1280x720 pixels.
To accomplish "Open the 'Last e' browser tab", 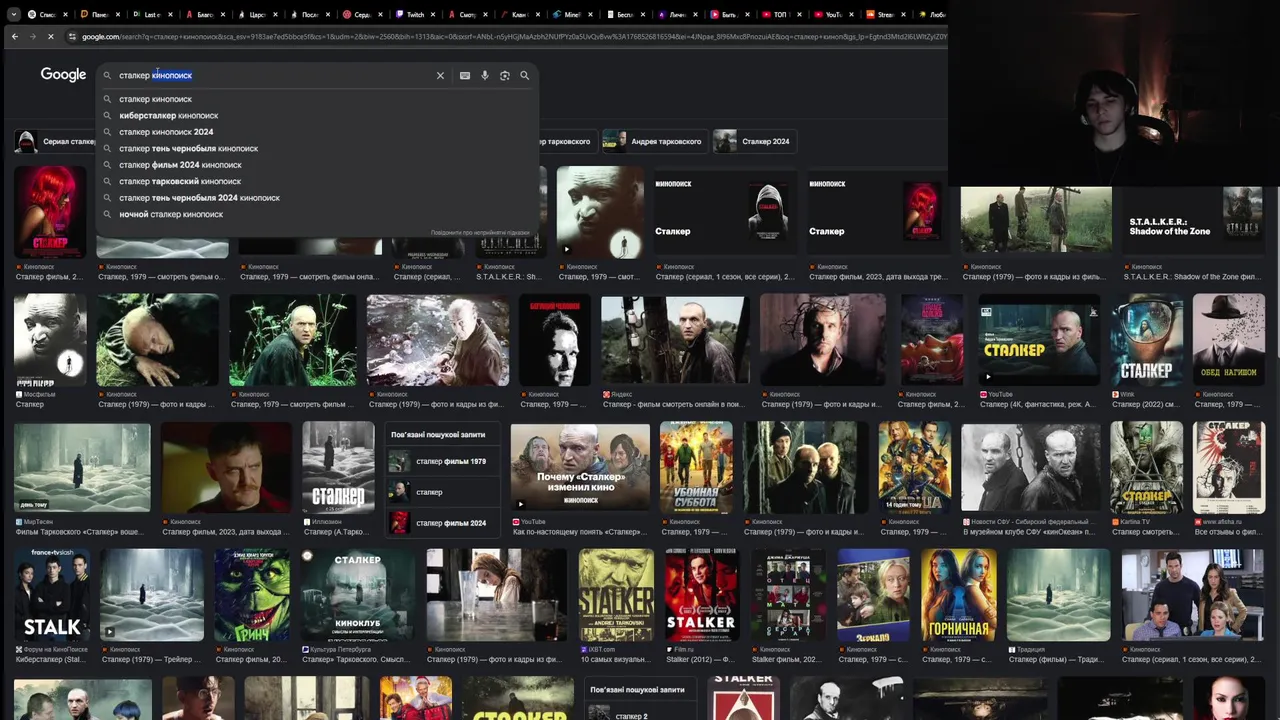I will pos(151,15).
